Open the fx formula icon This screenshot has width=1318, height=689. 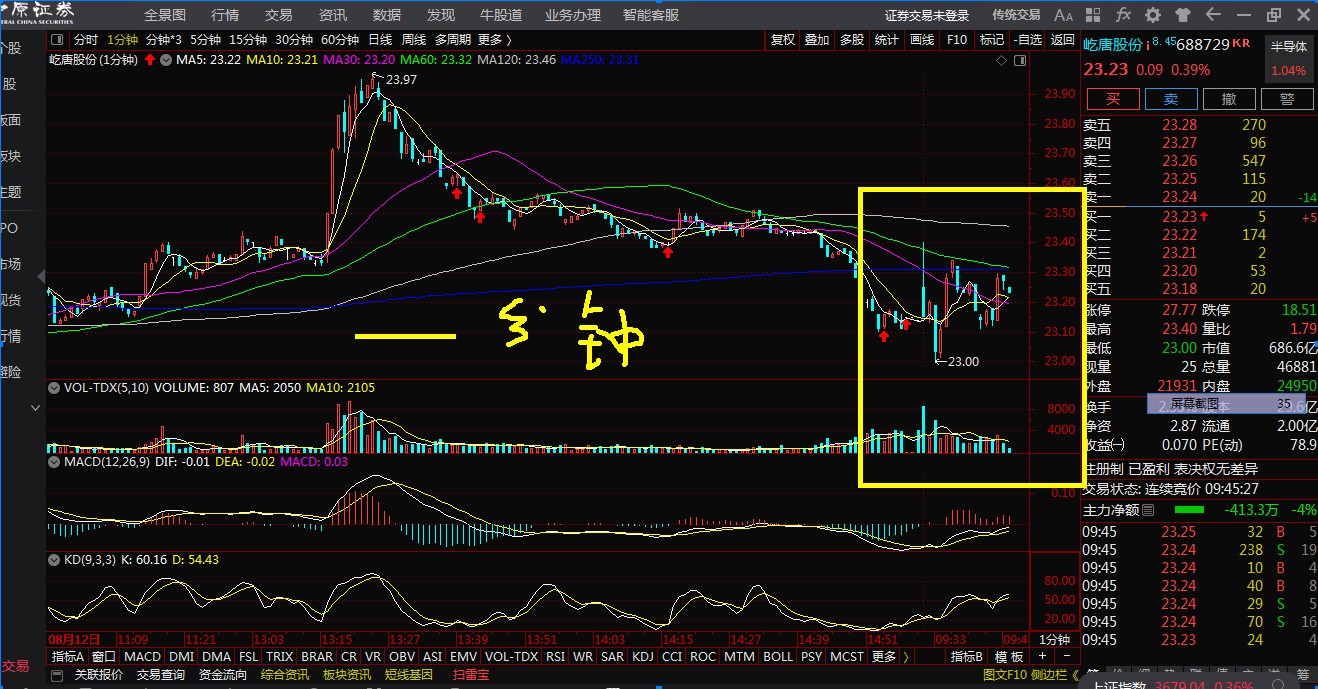tap(1123, 15)
